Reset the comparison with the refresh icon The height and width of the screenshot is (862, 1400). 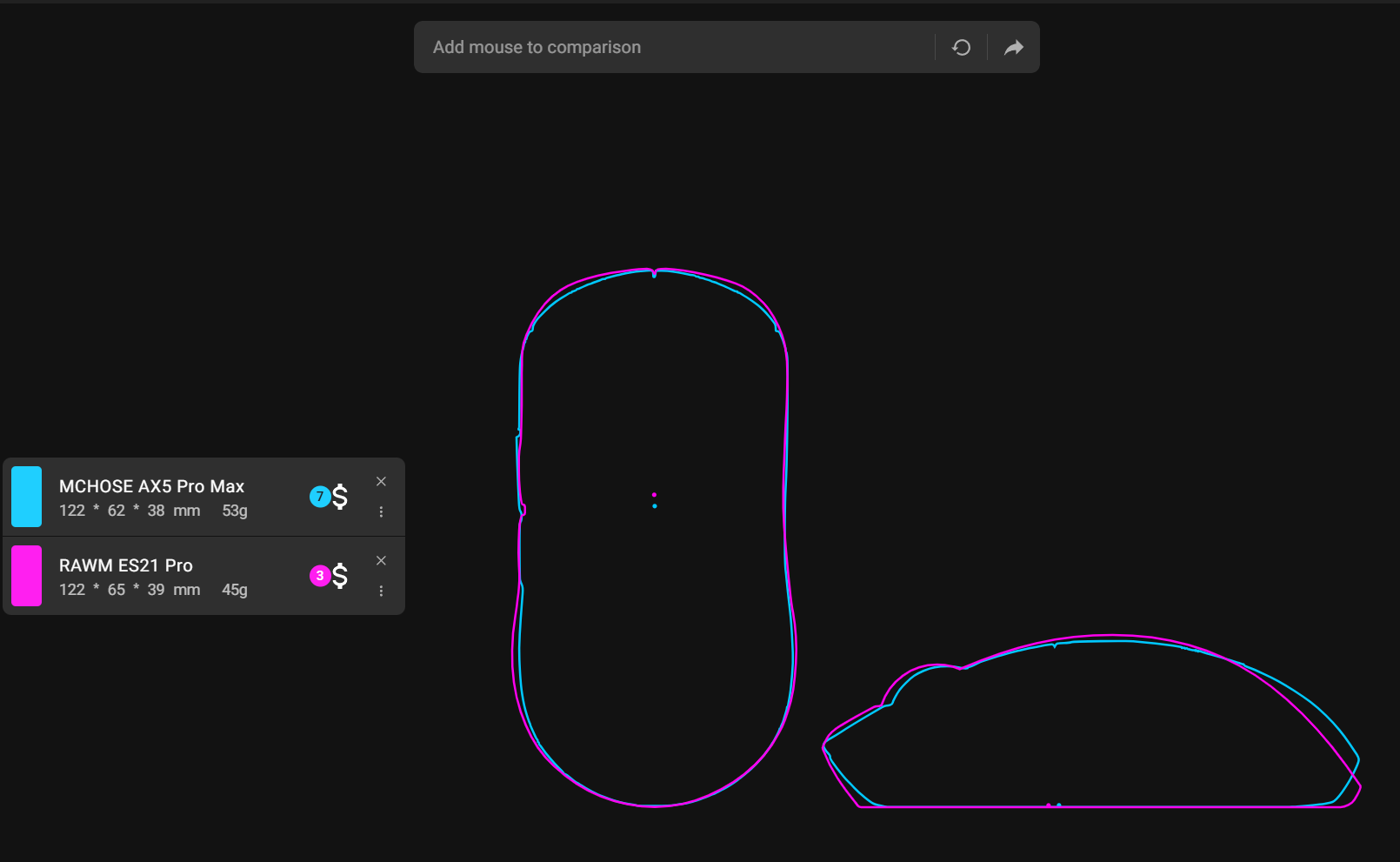point(961,47)
